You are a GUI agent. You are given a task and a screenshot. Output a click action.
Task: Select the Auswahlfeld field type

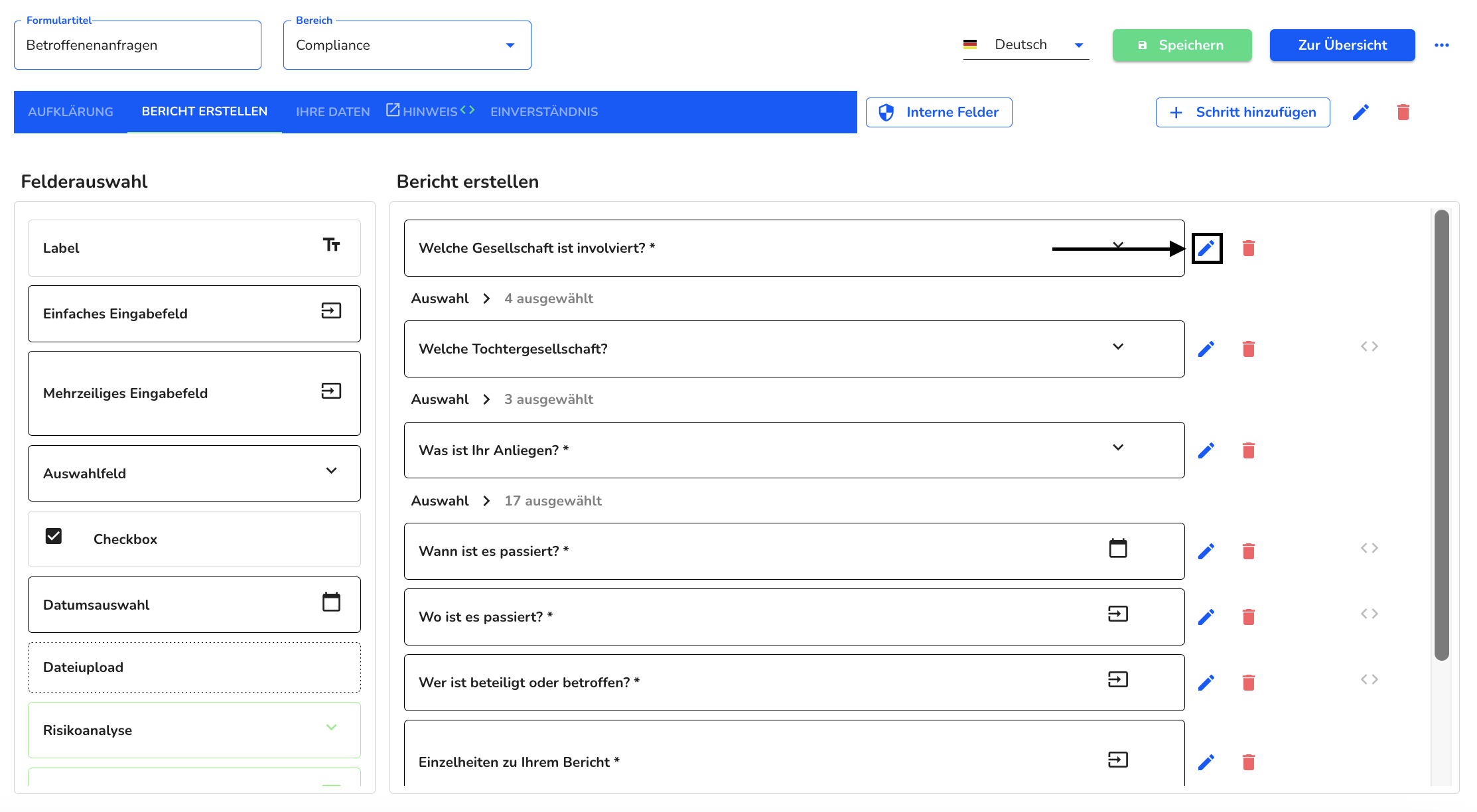pos(194,473)
